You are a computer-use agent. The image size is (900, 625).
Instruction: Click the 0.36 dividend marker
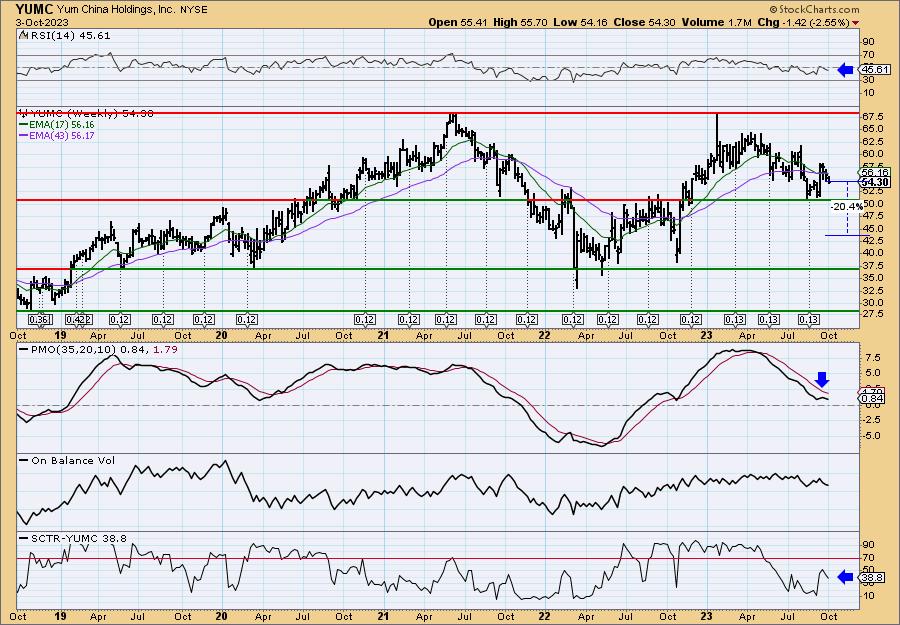pos(41,320)
